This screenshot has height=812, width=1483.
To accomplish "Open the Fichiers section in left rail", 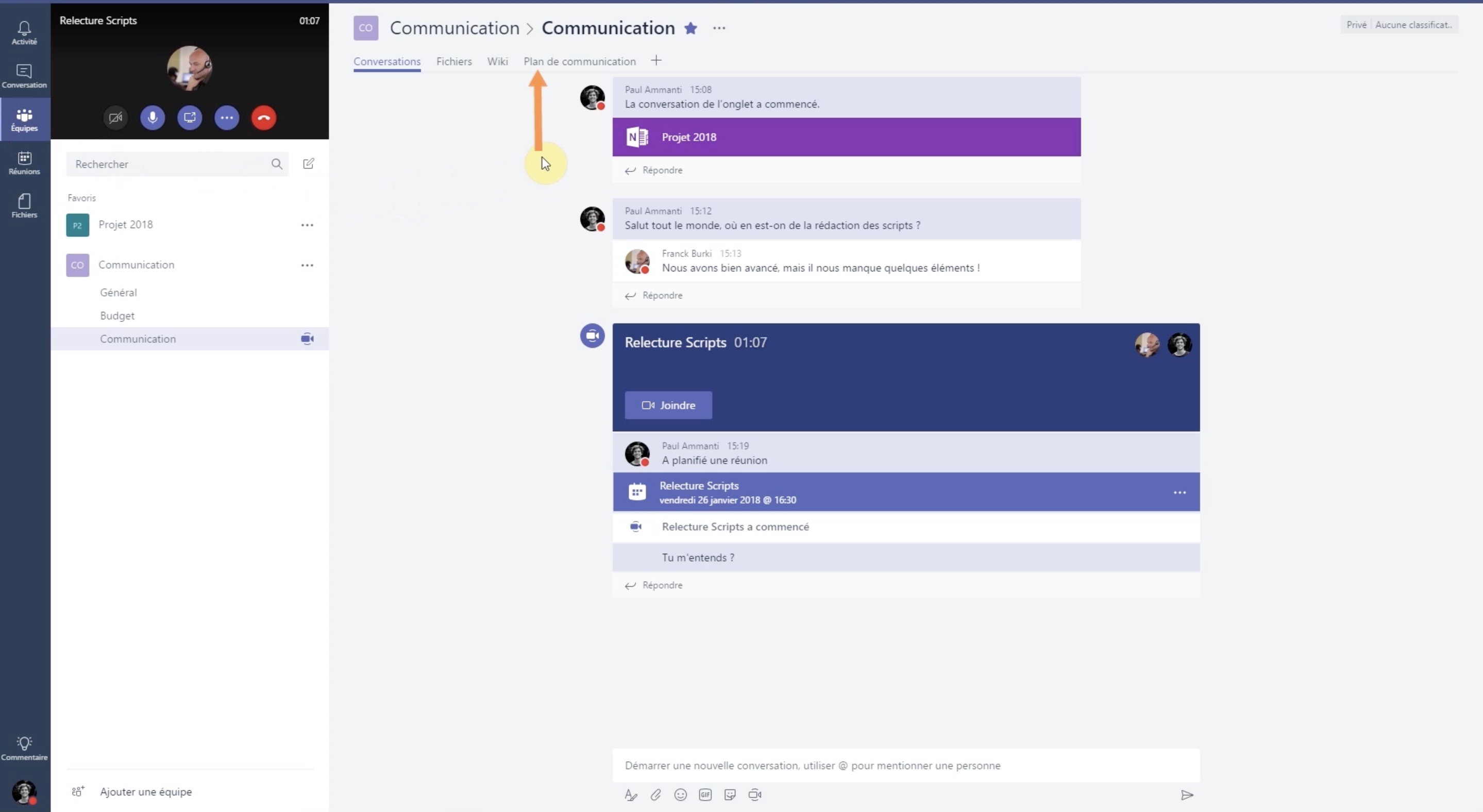I will pyautogui.click(x=24, y=206).
